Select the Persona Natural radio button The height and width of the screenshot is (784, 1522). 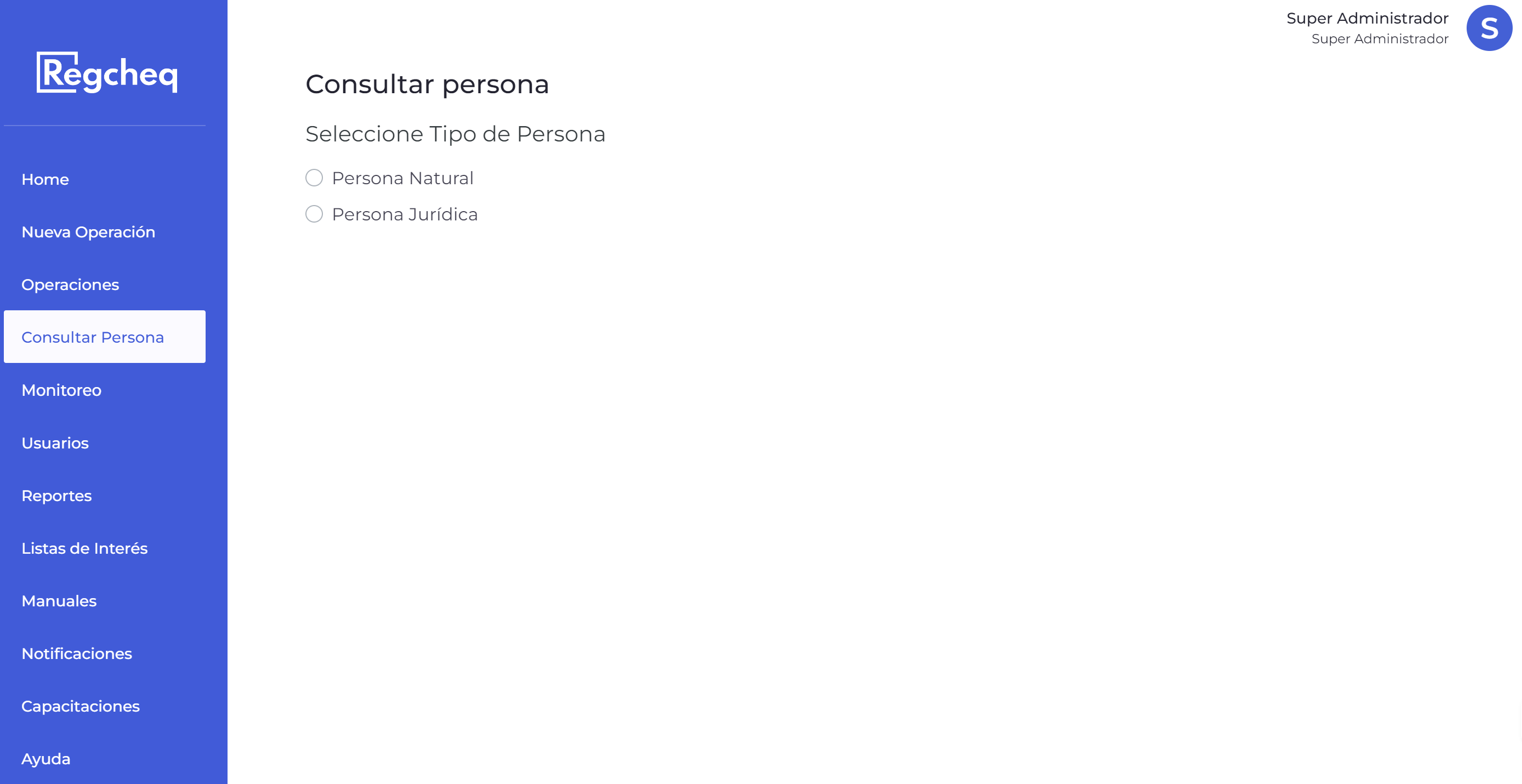[x=314, y=178]
